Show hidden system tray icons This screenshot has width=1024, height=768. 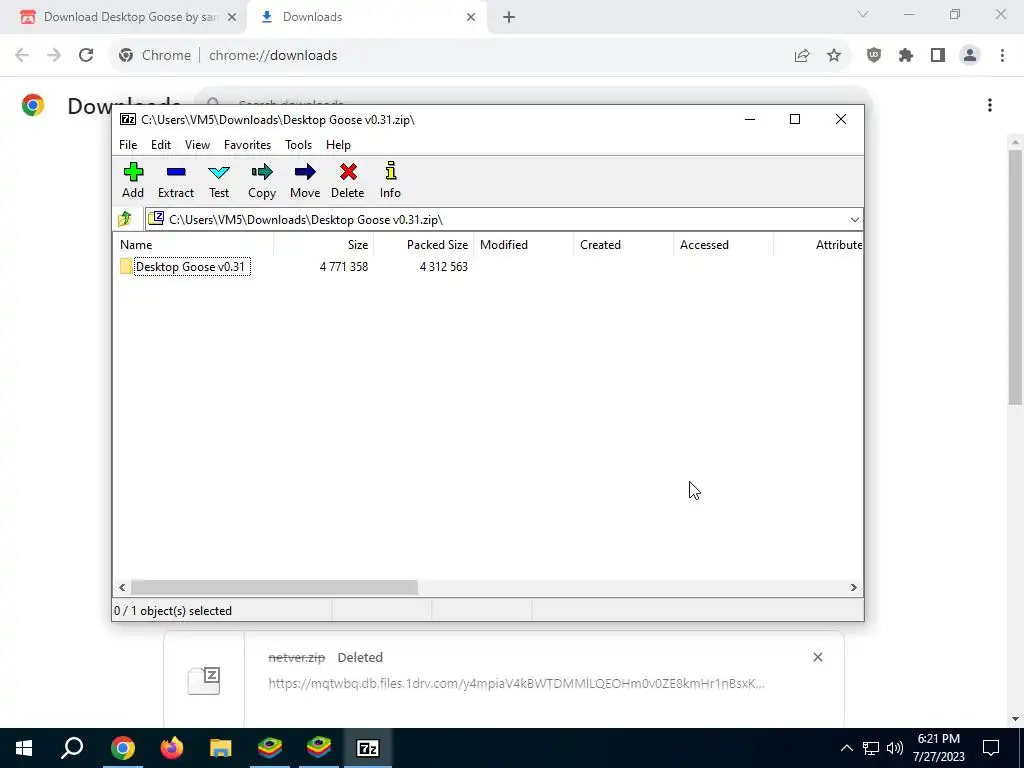point(846,748)
